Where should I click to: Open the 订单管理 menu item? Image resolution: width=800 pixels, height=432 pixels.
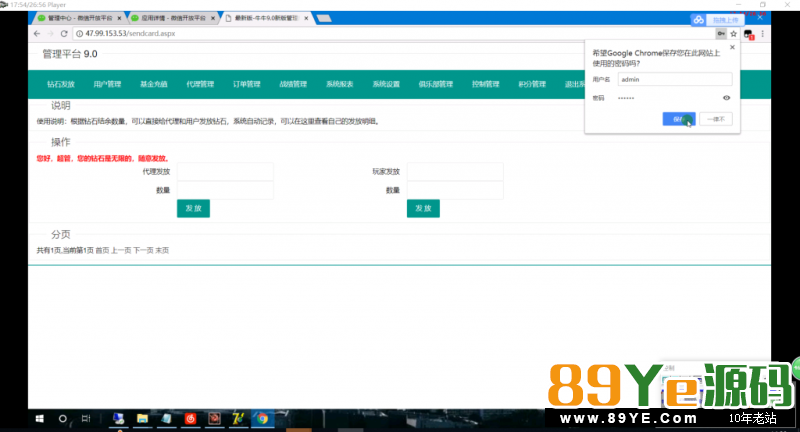click(x=246, y=84)
